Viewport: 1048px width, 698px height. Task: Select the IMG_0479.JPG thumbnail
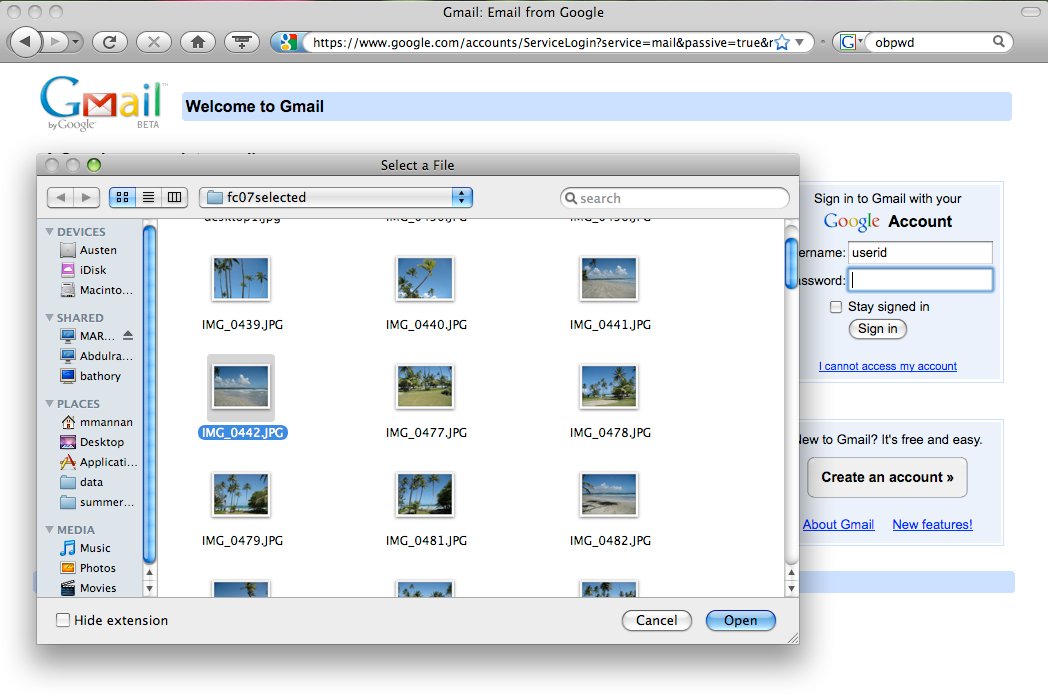241,495
